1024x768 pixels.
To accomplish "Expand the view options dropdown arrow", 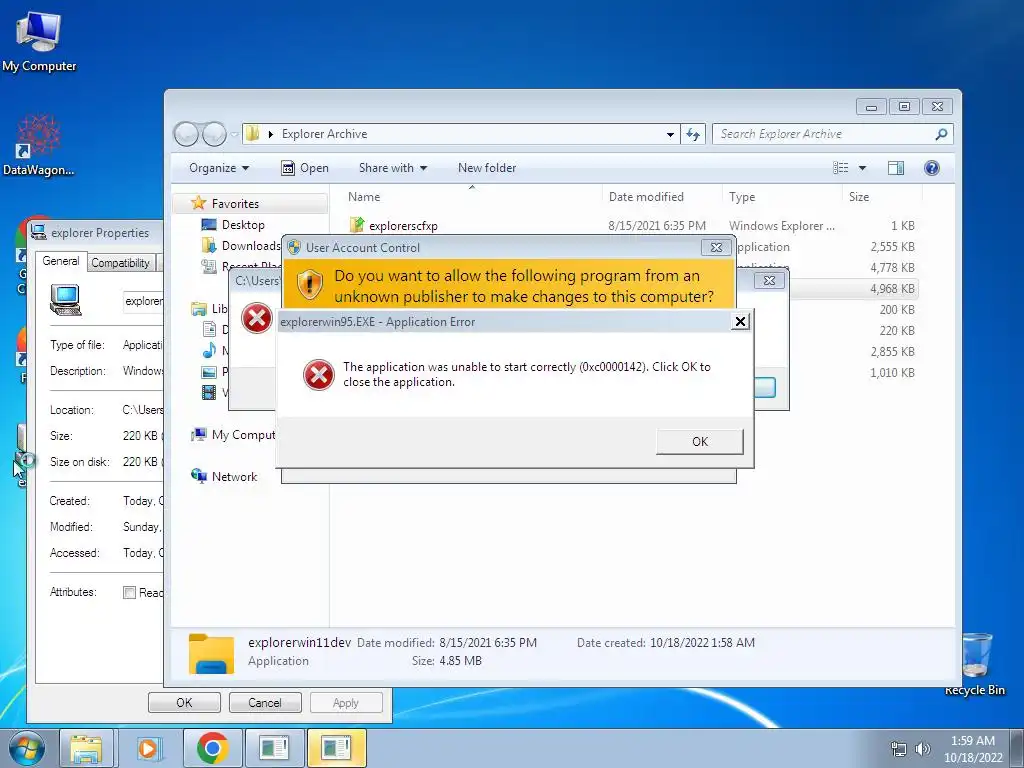I will 862,168.
